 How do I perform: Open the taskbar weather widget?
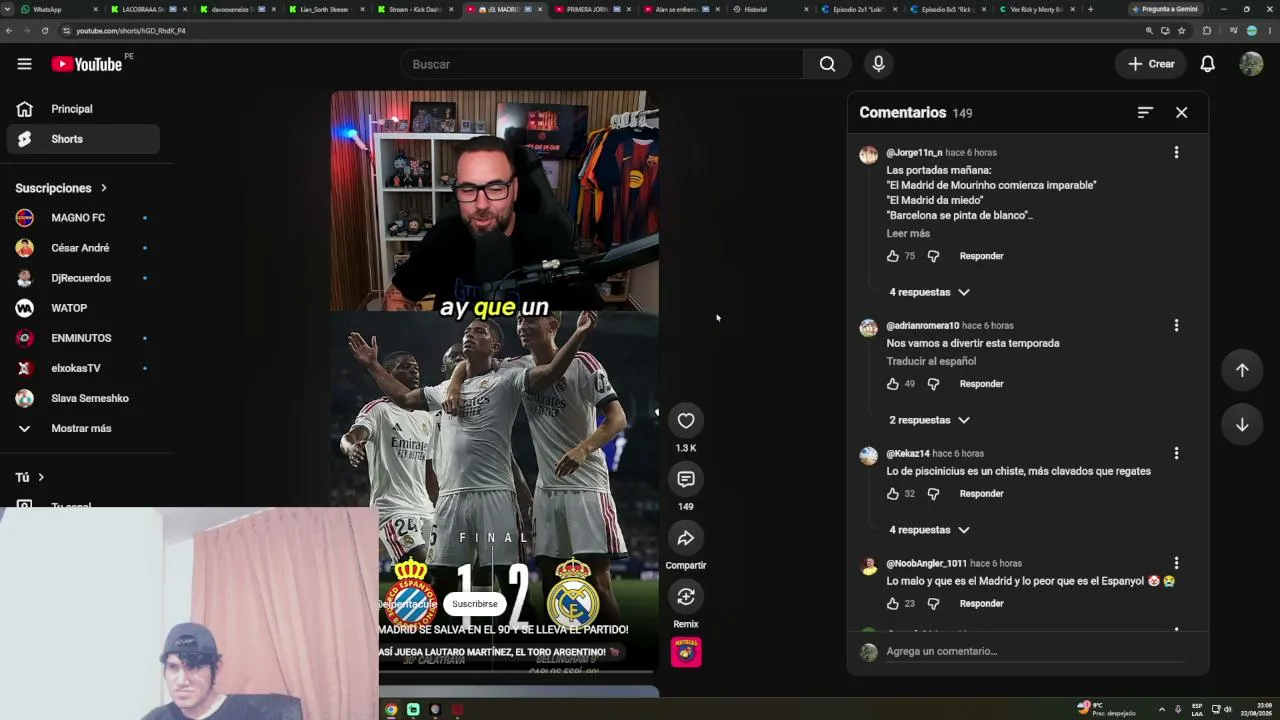point(1107,709)
